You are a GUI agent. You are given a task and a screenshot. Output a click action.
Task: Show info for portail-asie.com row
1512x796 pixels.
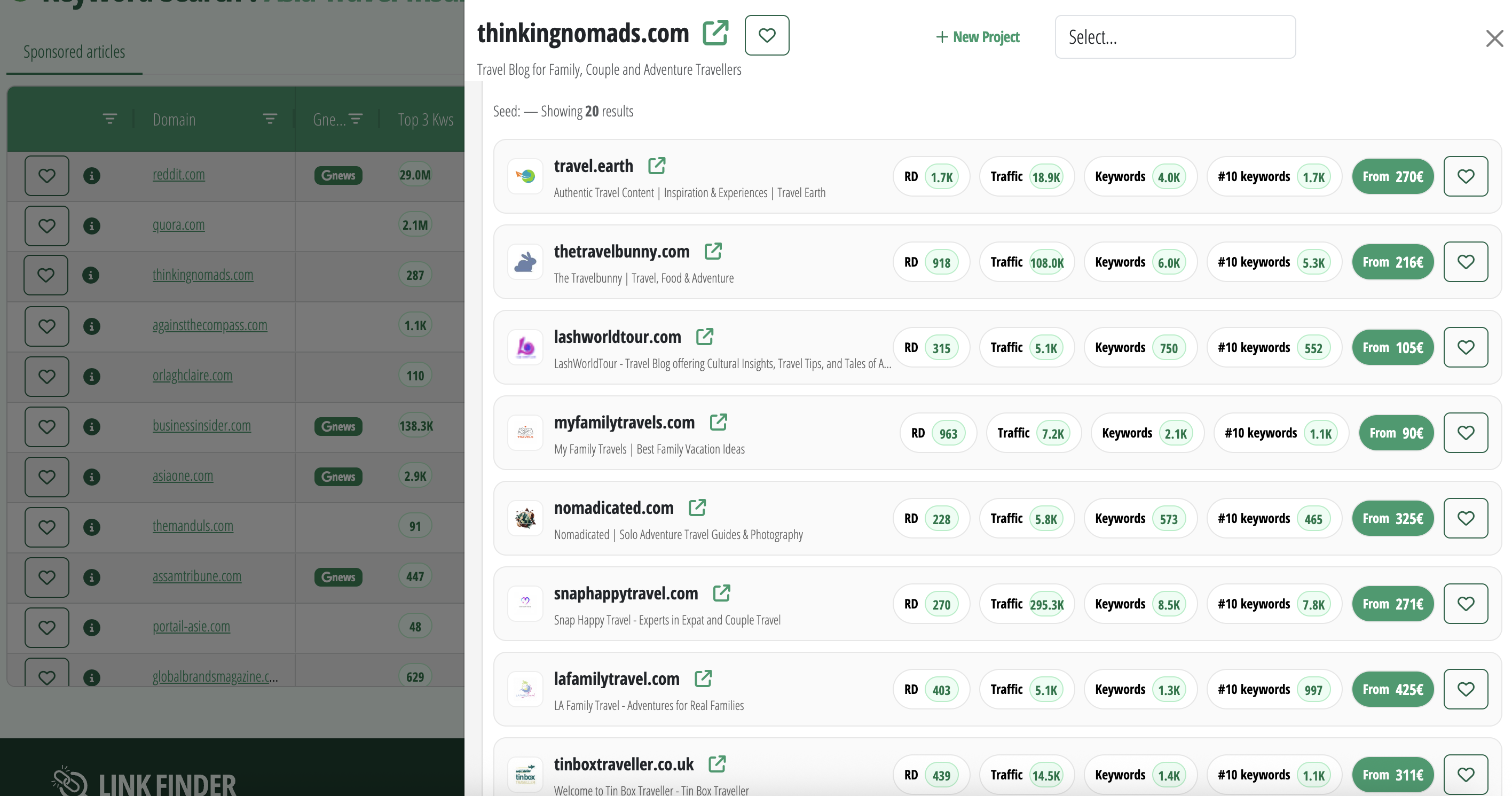click(x=92, y=627)
